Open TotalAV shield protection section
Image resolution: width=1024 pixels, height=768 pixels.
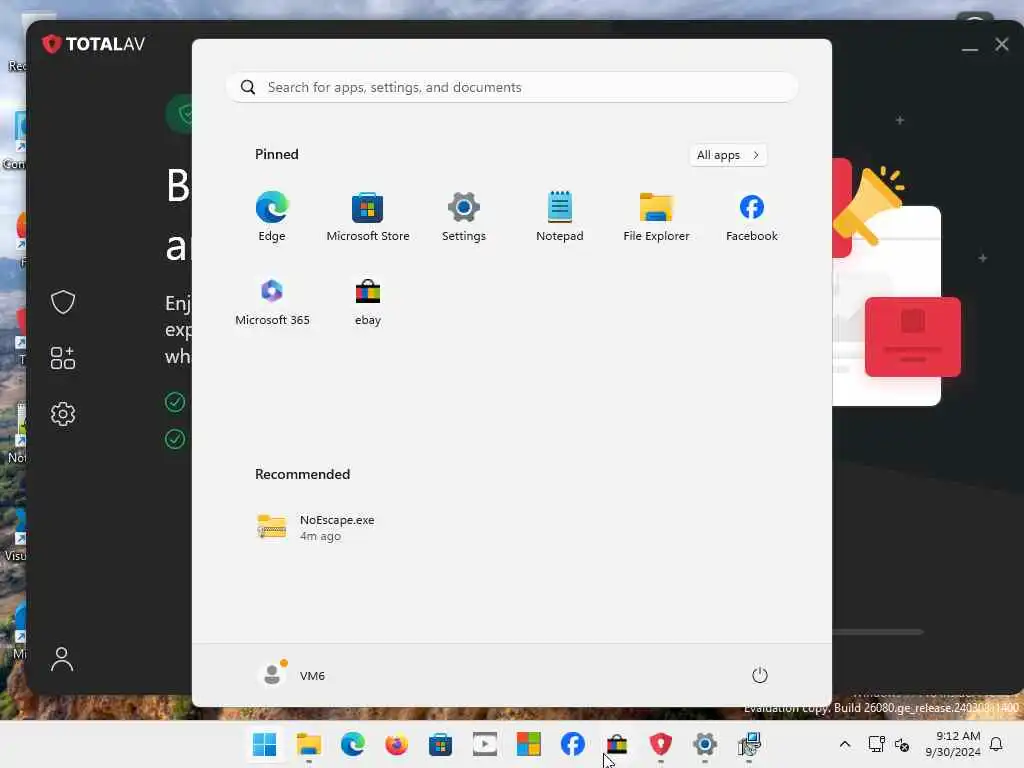point(63,302)
